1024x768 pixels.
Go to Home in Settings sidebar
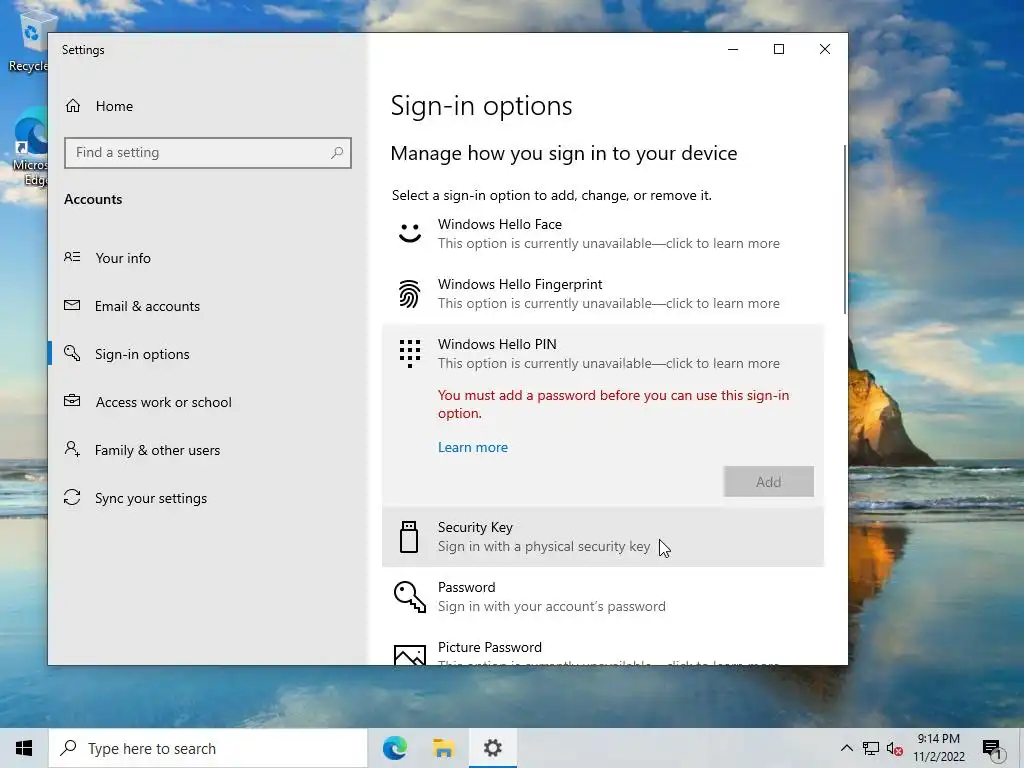208,106
